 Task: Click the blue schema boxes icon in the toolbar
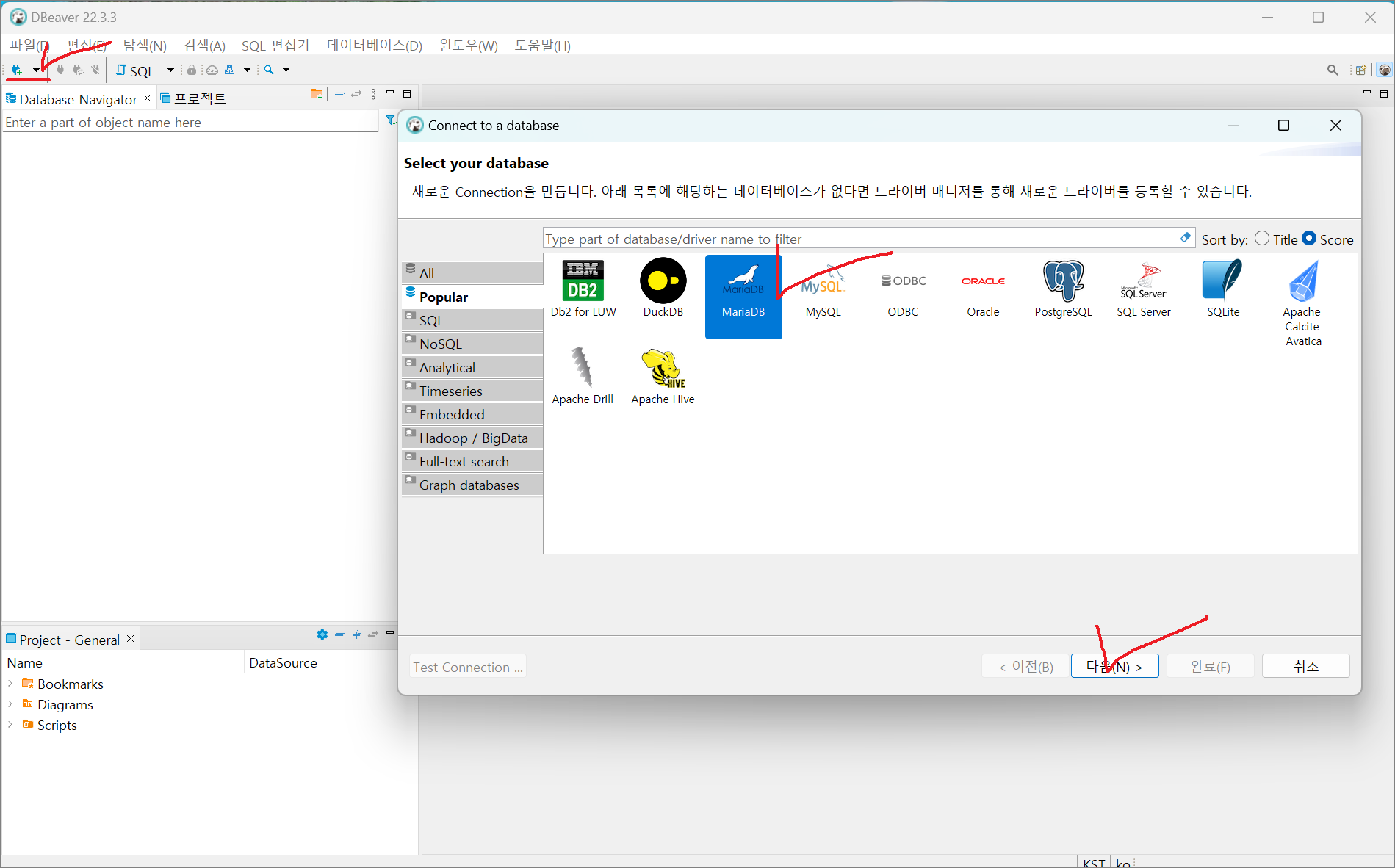point(230,70)
